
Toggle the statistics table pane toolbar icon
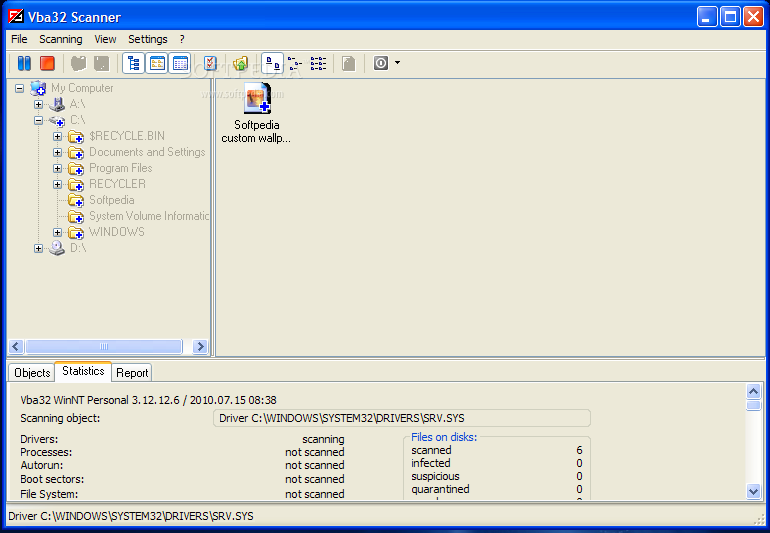180,63
